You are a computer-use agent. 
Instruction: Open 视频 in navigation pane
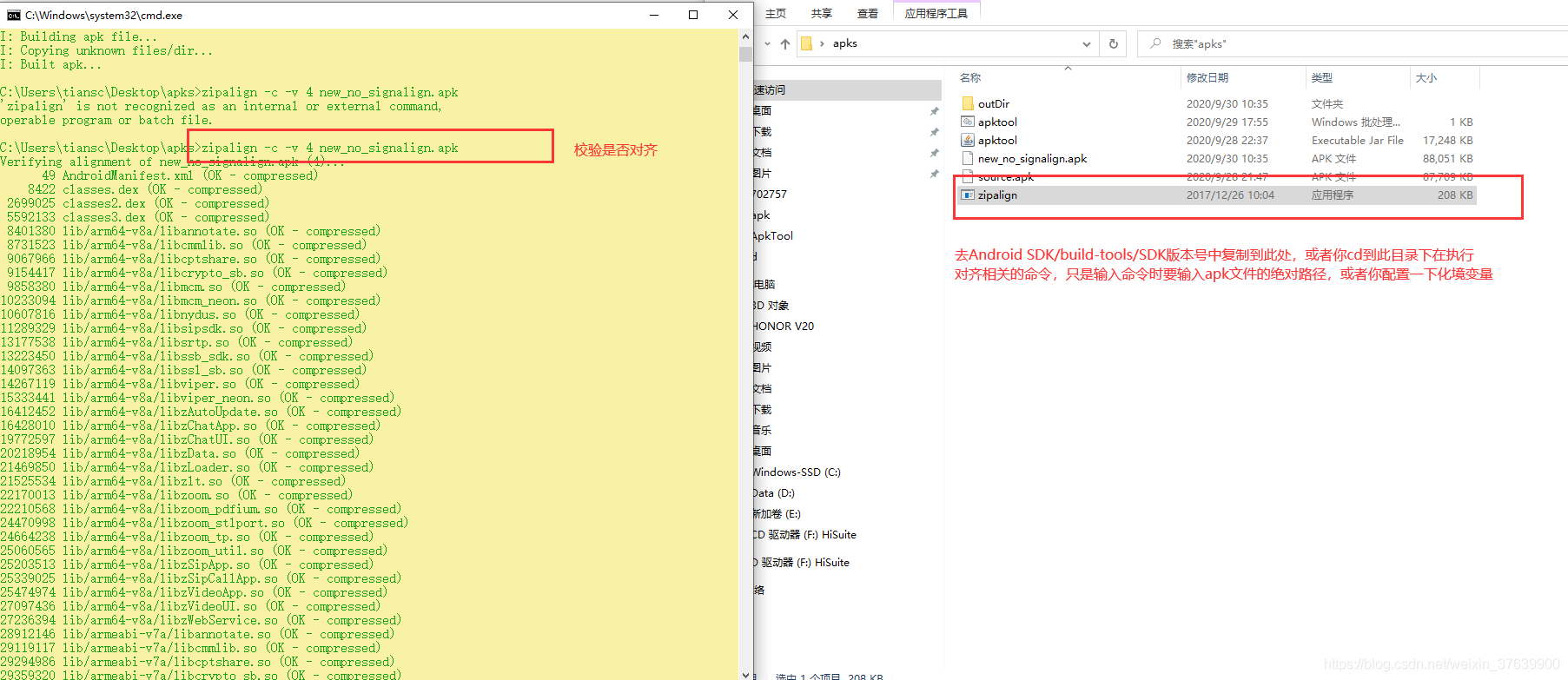pyautogui.click(x=763, y=347)
